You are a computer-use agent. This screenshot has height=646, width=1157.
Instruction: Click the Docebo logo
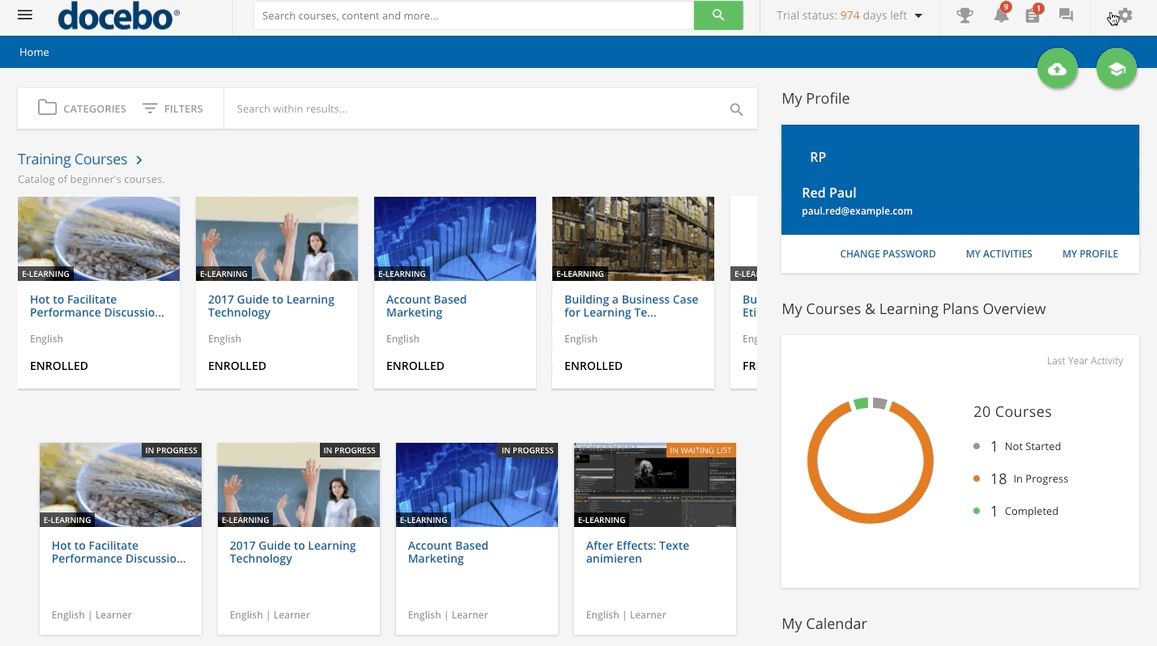click(118, 16)
